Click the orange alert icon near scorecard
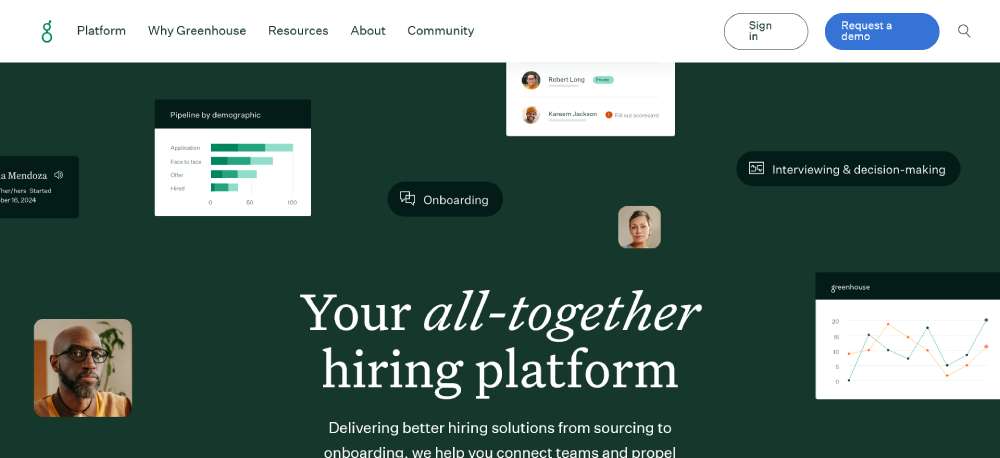 click(x=608, y=115)
